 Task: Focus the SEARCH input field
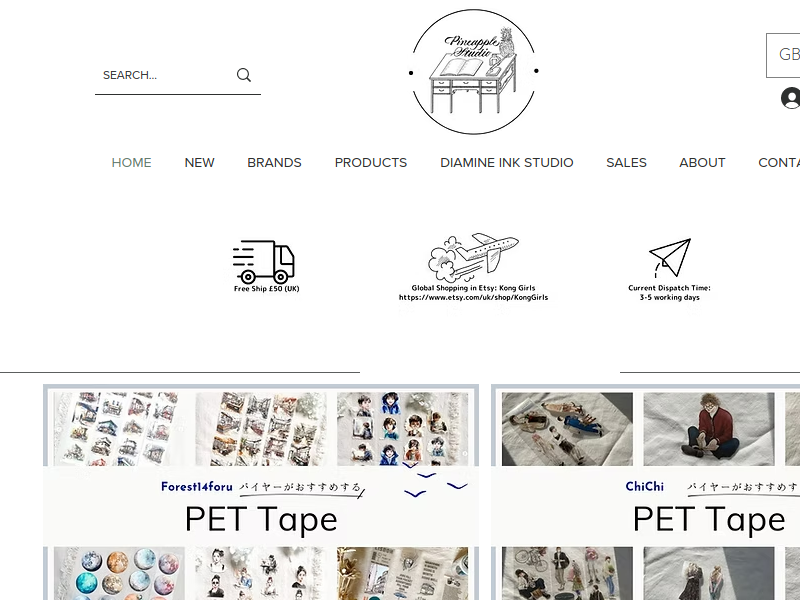163,75
